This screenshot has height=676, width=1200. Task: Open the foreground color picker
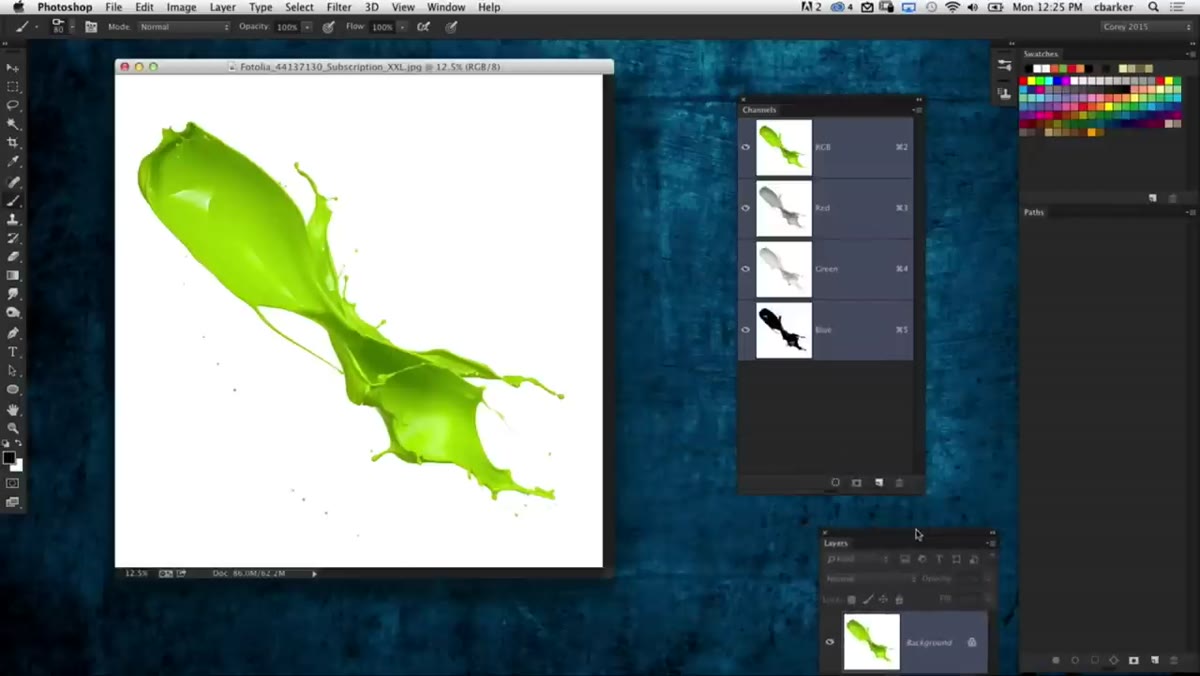(x=8, y=458)
